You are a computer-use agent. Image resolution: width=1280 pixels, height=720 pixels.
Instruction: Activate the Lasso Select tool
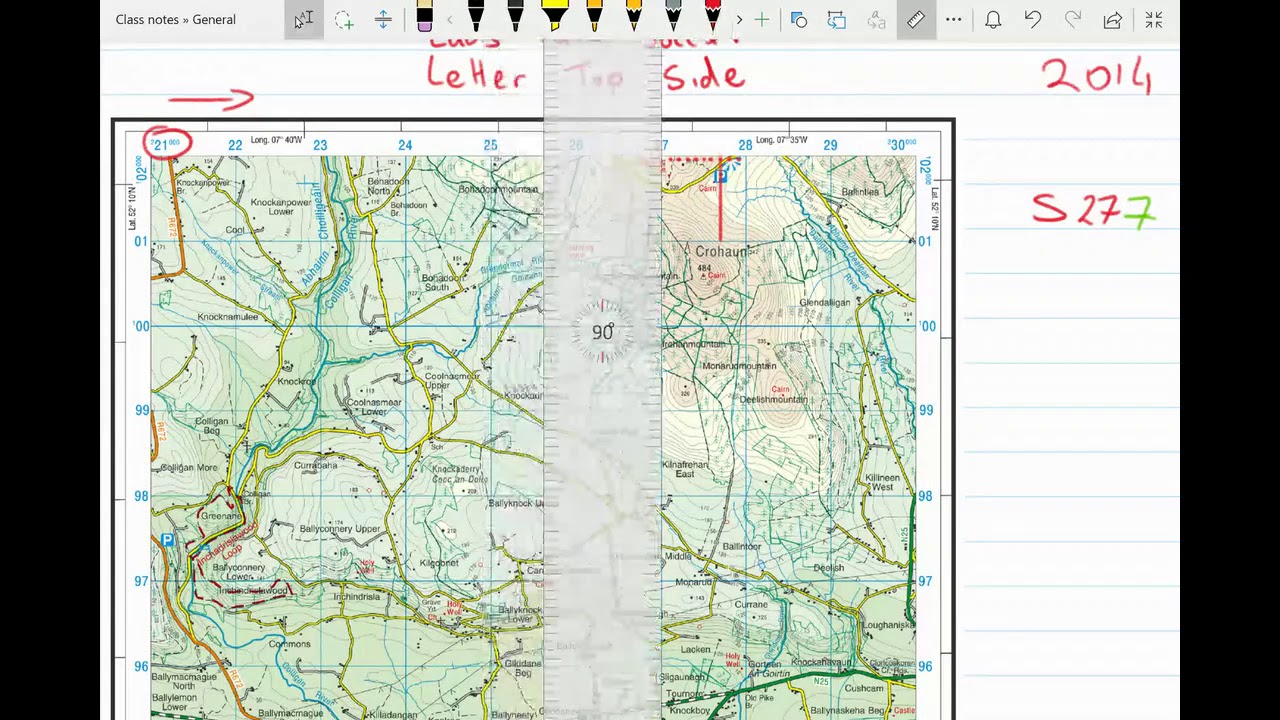pos(343,19)
